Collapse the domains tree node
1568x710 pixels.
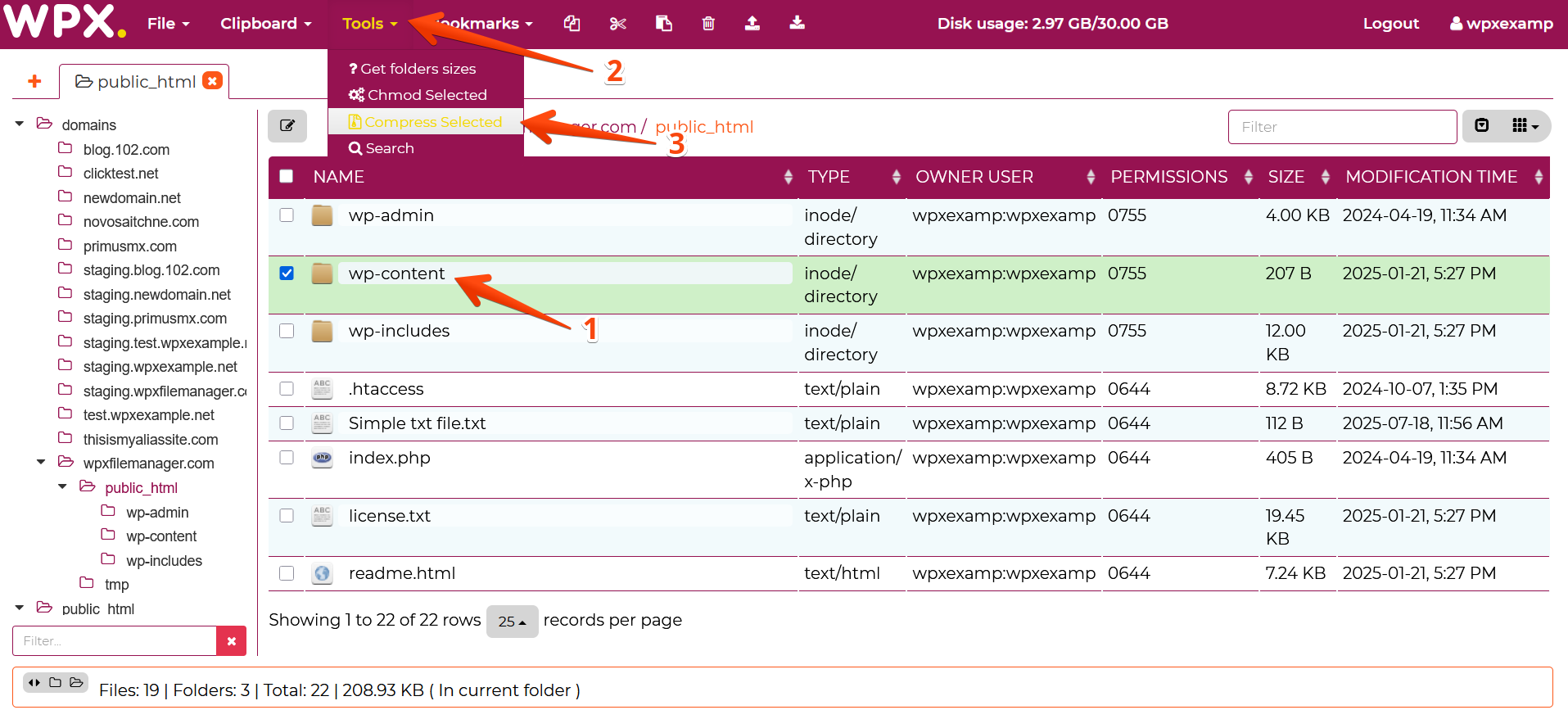[20, 124]
